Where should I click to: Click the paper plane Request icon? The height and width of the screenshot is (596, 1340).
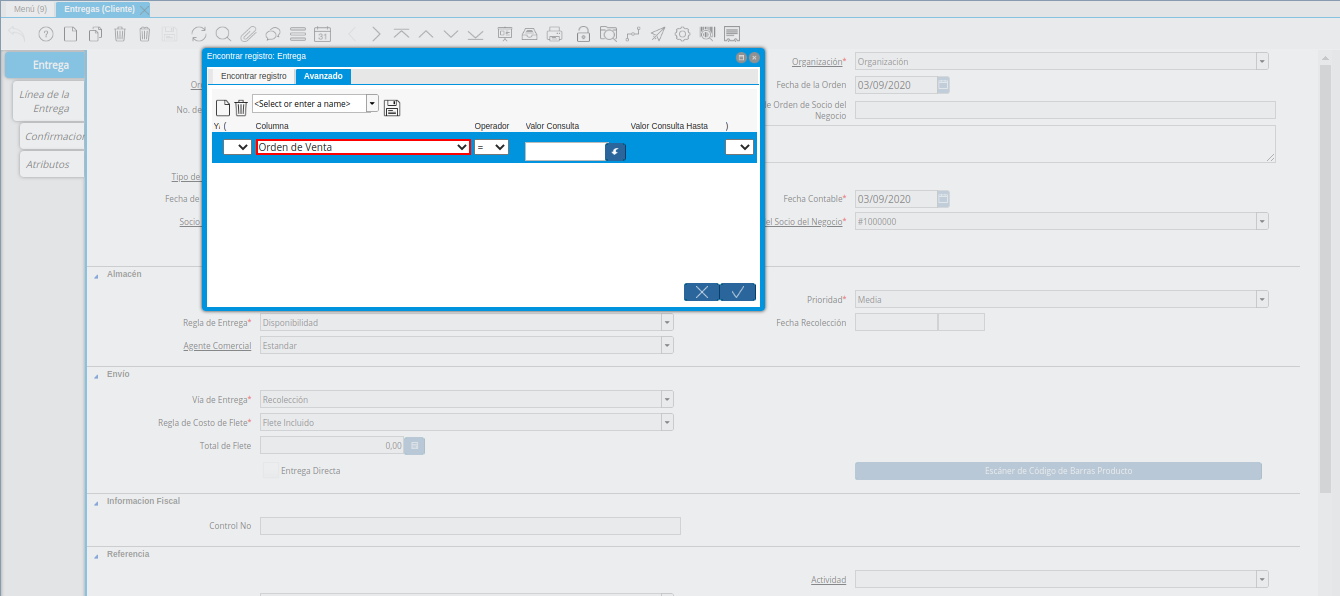(x=657, y=34)
